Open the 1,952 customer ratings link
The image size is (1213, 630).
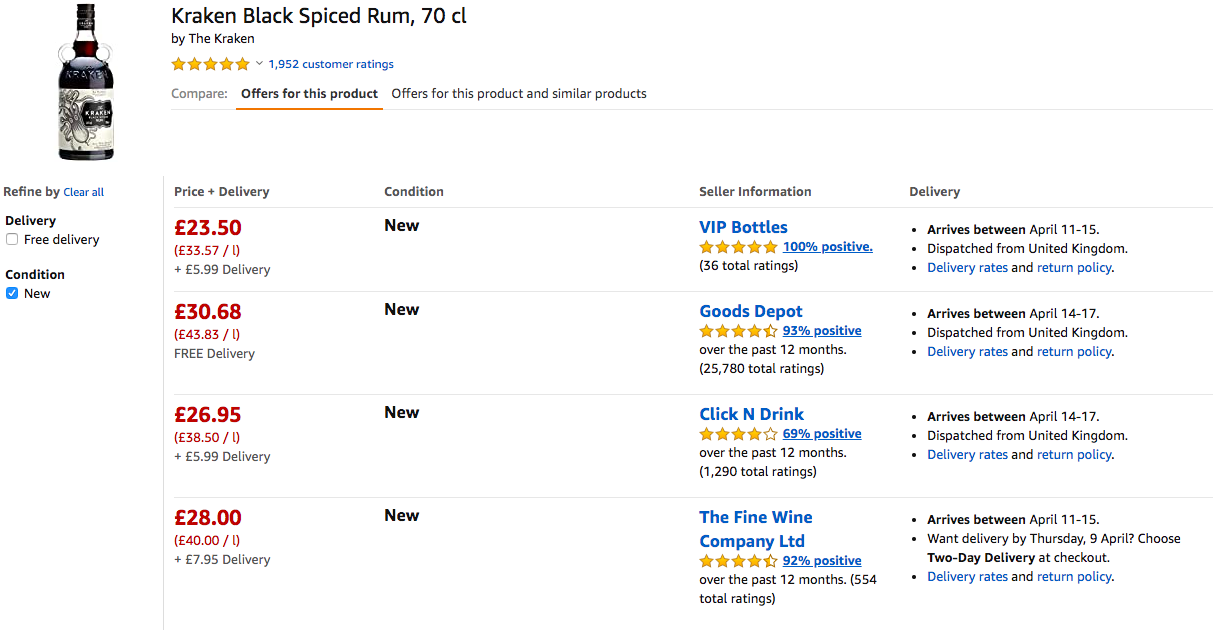[x=331, y=64]
